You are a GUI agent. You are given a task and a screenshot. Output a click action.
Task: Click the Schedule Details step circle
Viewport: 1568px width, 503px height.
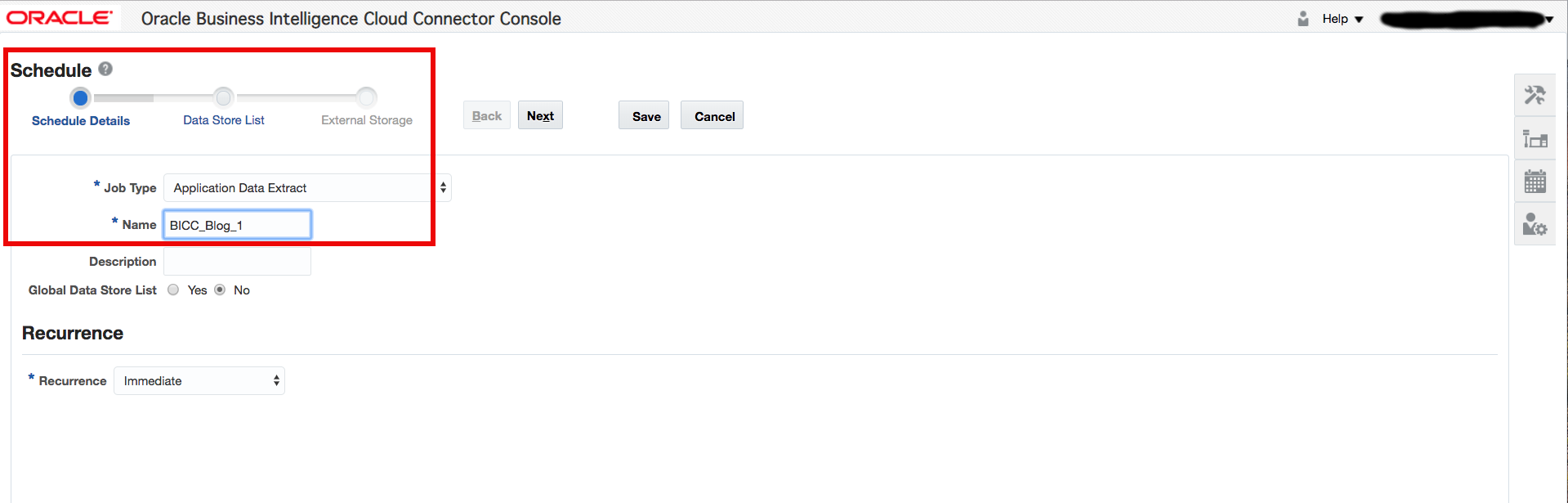pos(80,98)
